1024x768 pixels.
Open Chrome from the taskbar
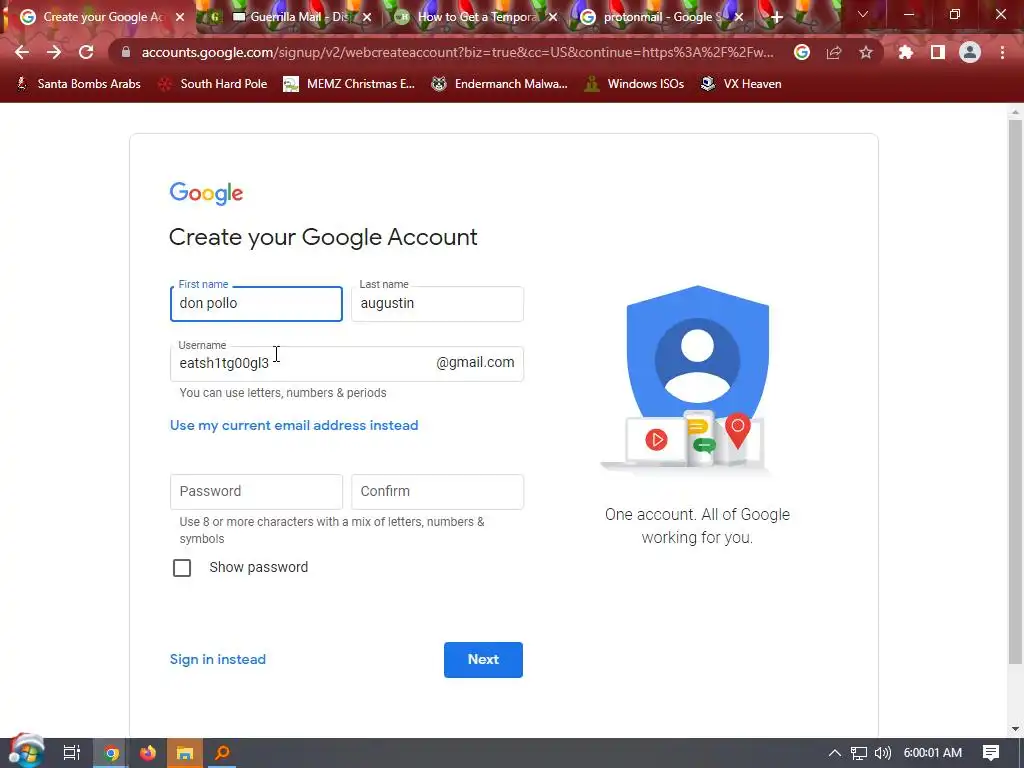[112, 753]
